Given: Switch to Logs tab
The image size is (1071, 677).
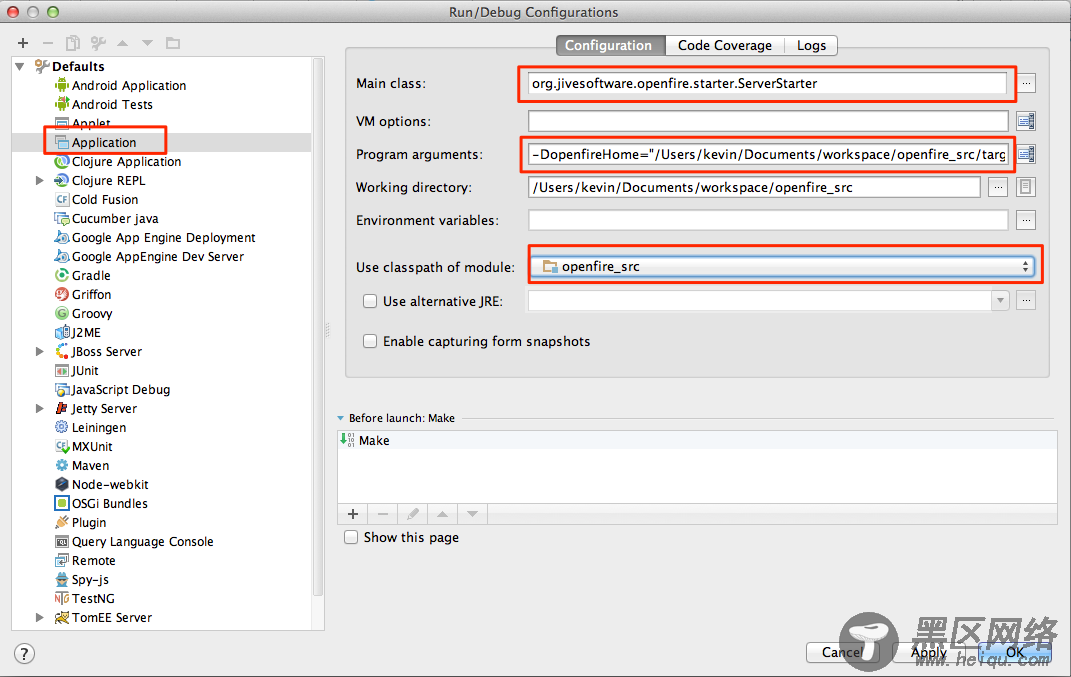Looking at the screenshot, I should pyautogui.click(x=811, y=45).
